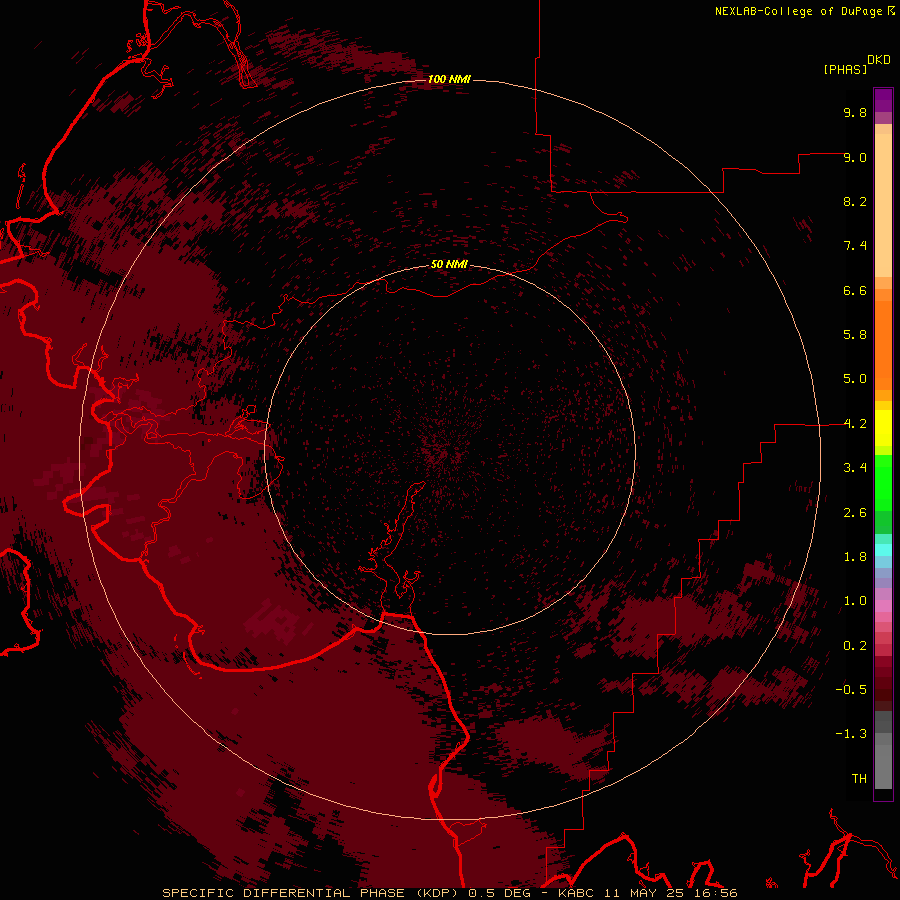Screen dimensions: 900x900
Task: Click the [PHAS] label above the legend
Action: [845, 70]
